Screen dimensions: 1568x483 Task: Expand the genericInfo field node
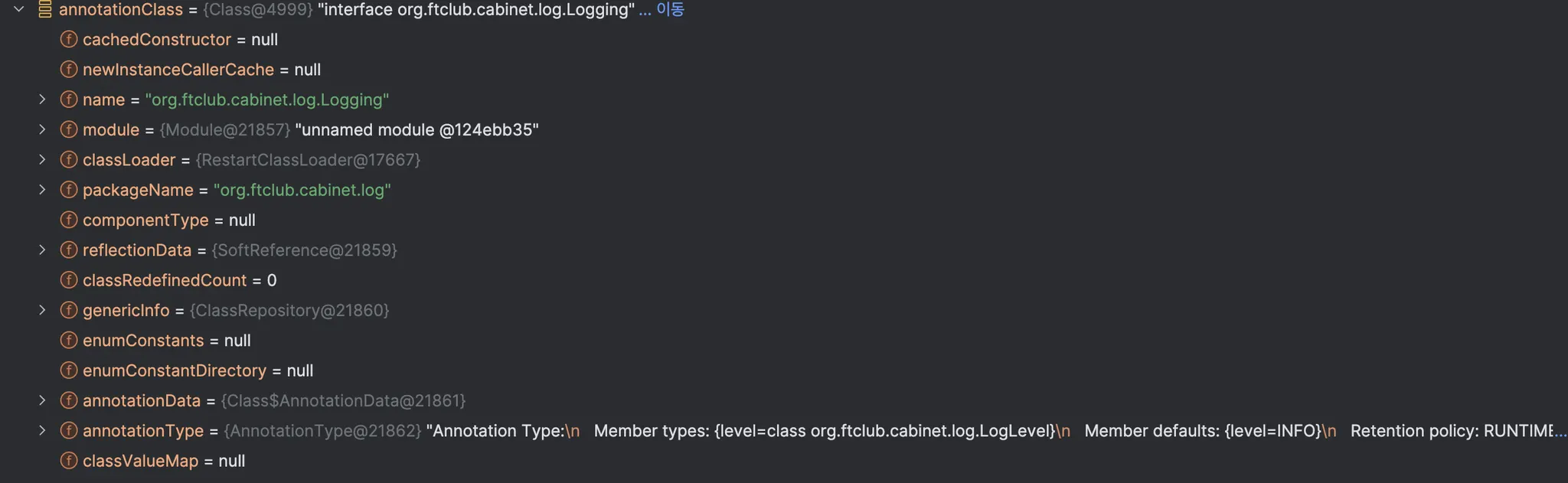(x=42, y=310)
